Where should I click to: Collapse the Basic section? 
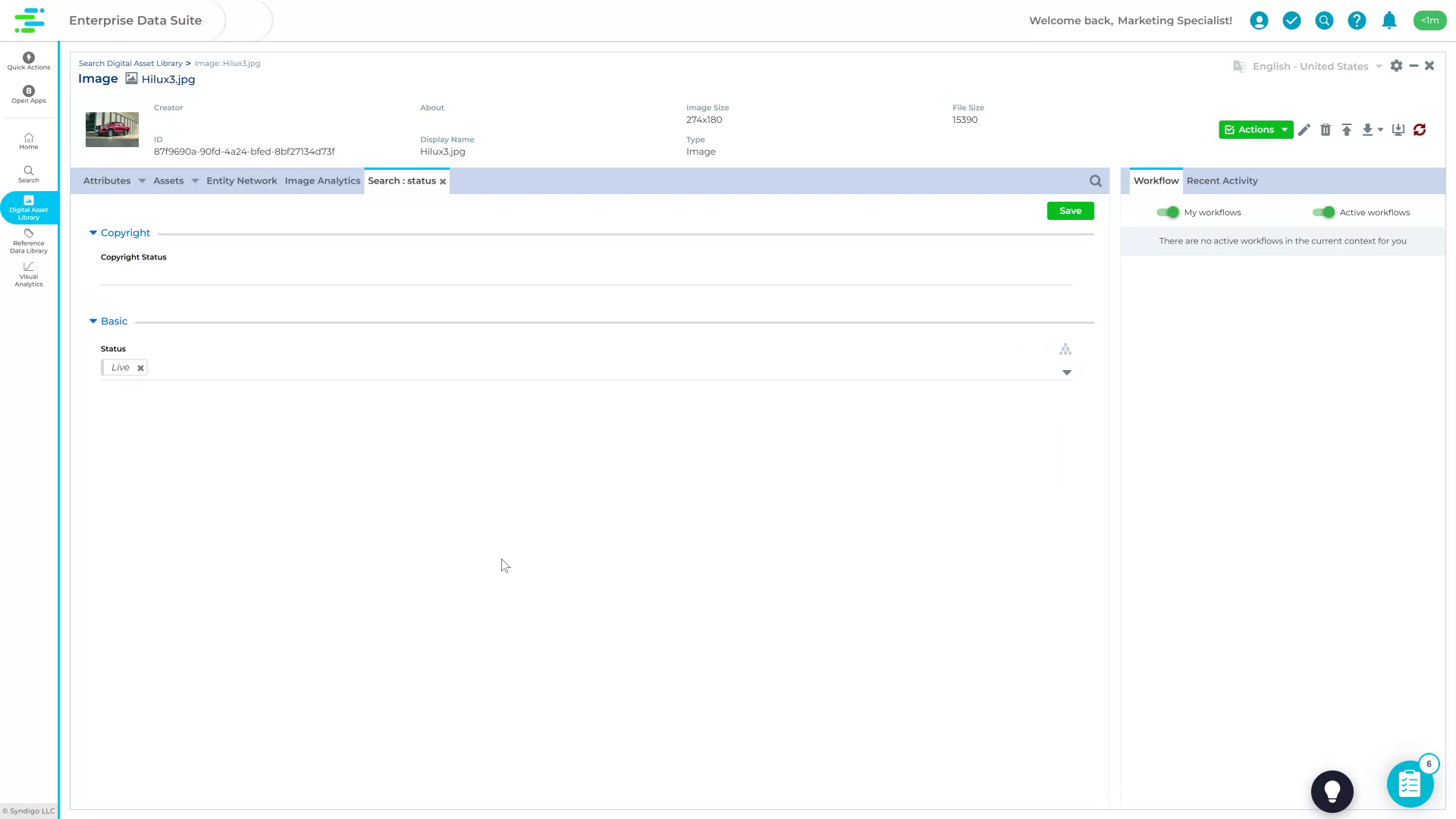coord(93,321)
